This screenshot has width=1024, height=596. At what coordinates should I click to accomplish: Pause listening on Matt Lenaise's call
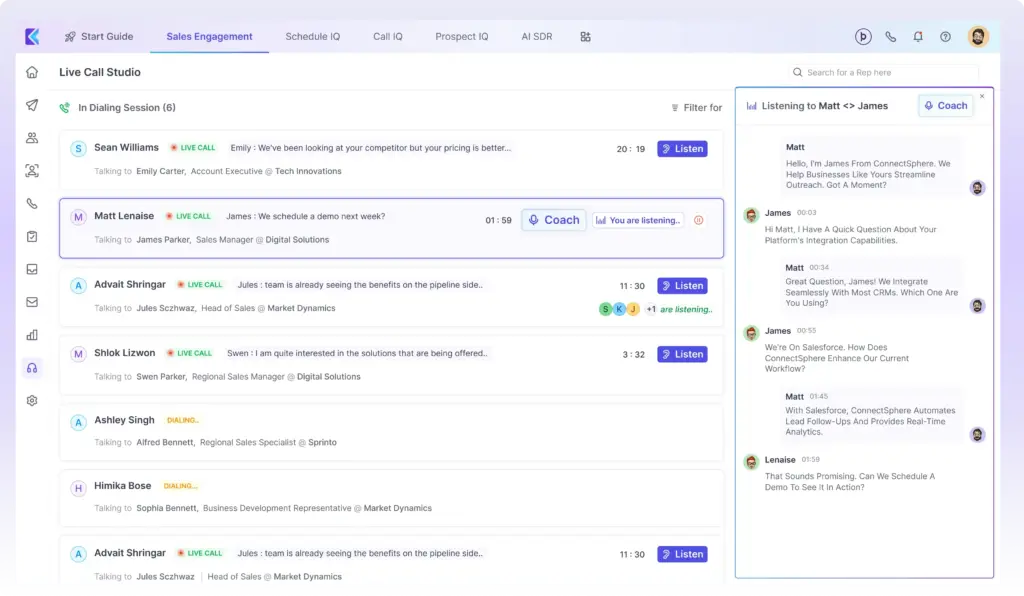(x=698, y=220)
